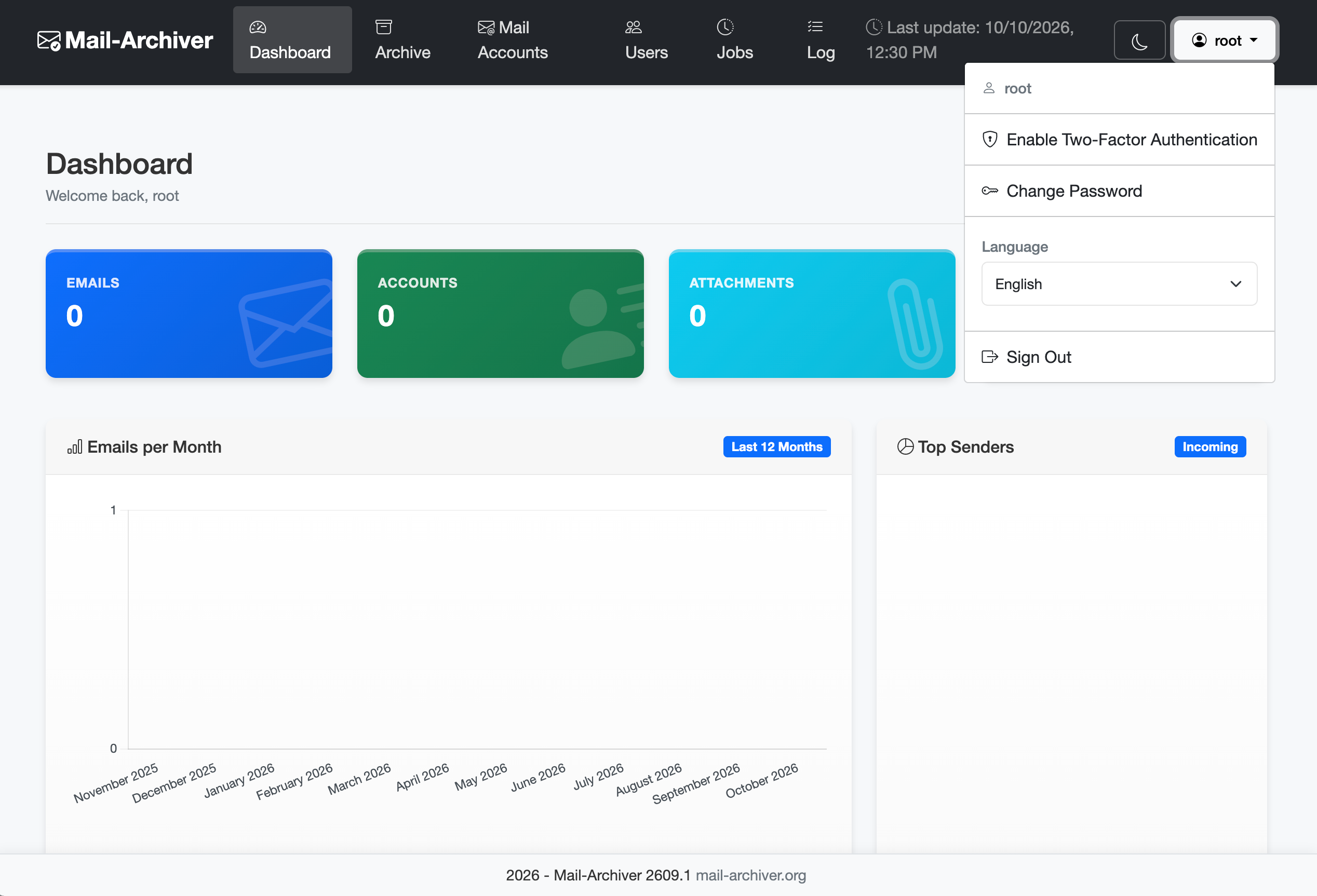Open the Archive navigation tab
Viewport: 1317px width, 896px height.
[403, 39]
